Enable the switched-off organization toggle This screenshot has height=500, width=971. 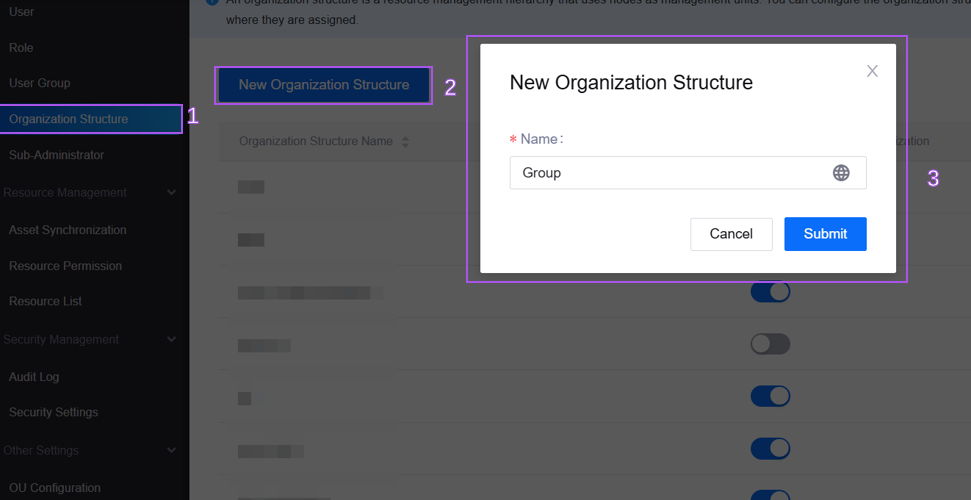pyautogui.click(x=770, y=344)
